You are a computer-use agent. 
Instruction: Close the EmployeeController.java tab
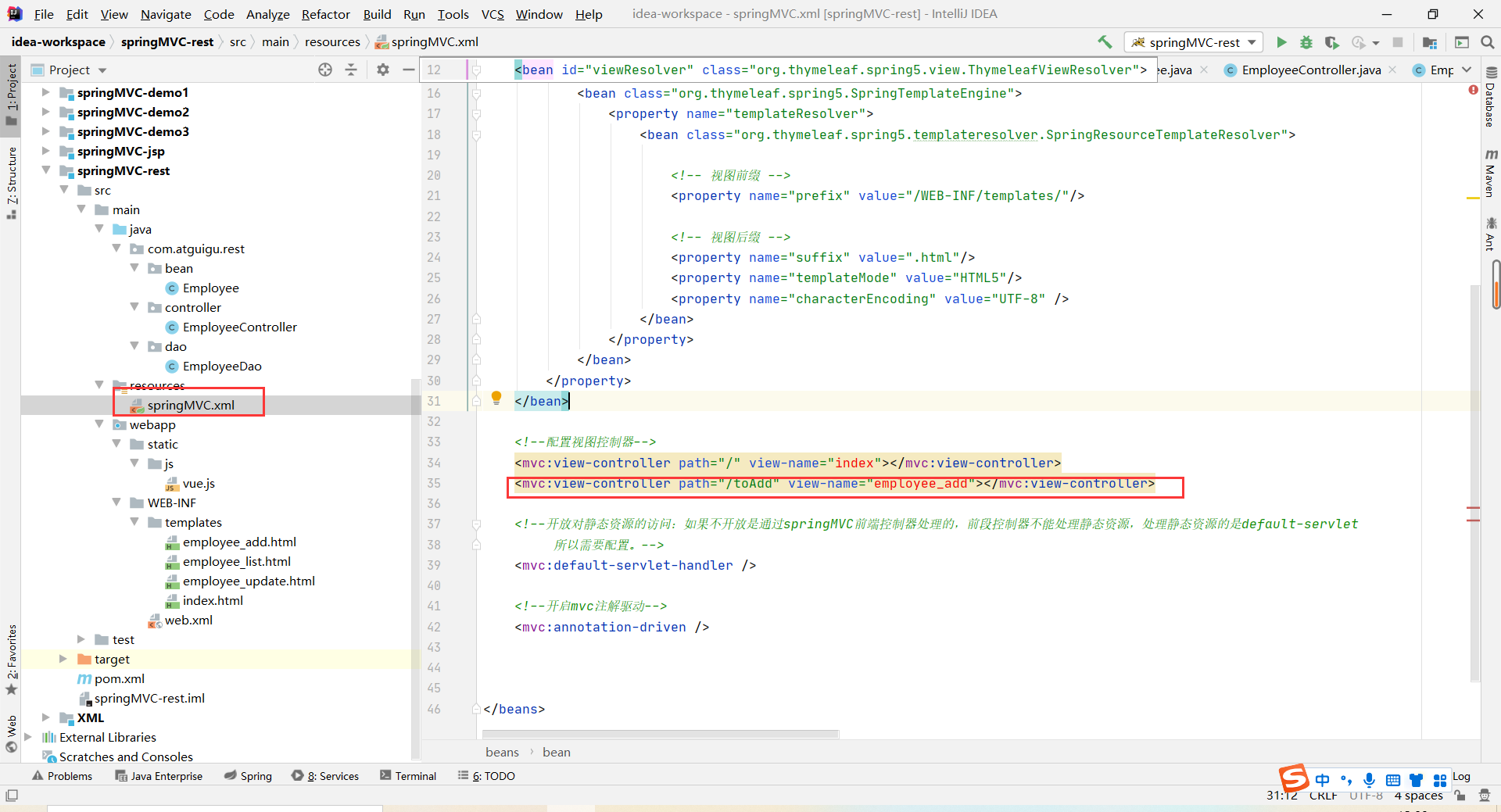[1392, 70]
